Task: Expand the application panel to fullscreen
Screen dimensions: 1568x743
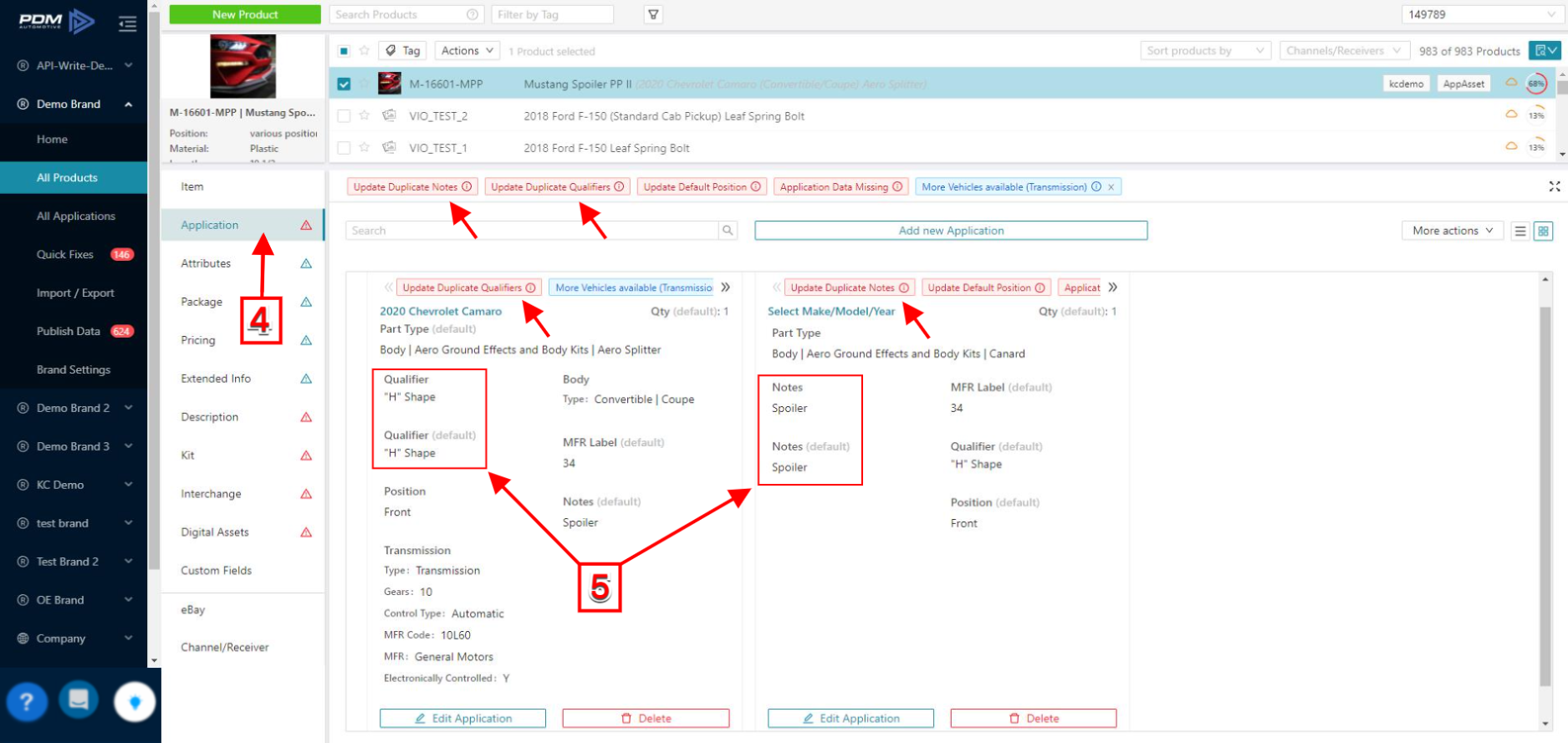Action: pos(1554,186)
